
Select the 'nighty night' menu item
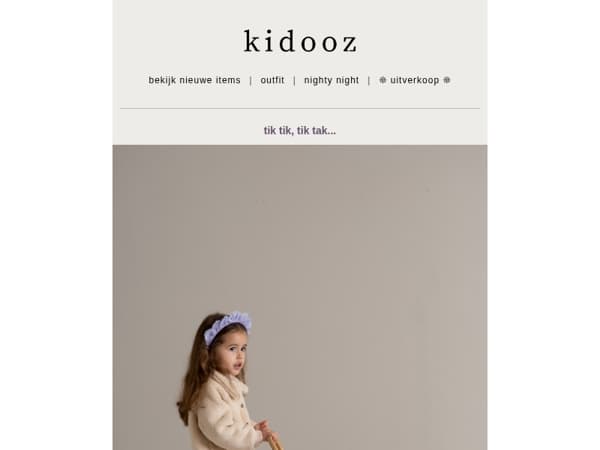click(331, 80)
